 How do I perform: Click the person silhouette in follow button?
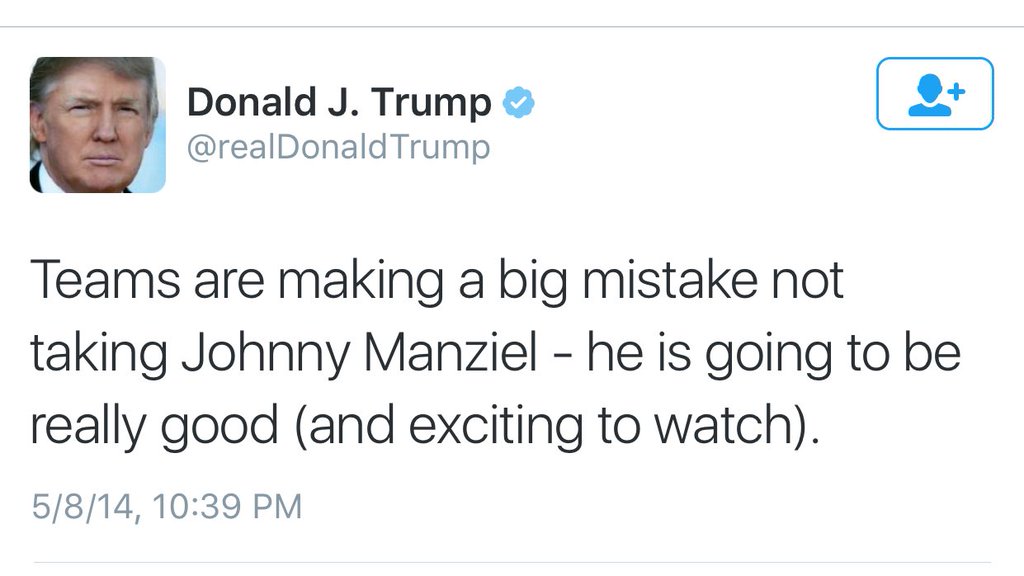pos(930,97)
